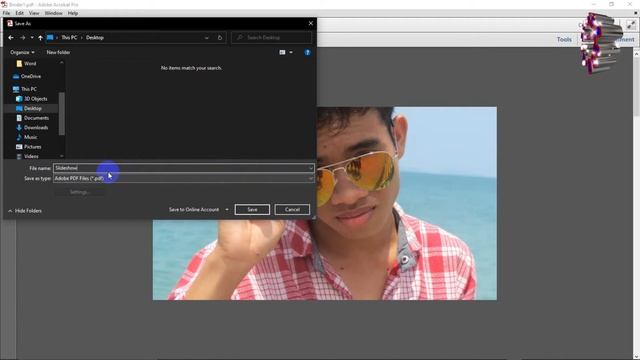
Task: Select Word folder in navigation pane
Action: point(30,64)
